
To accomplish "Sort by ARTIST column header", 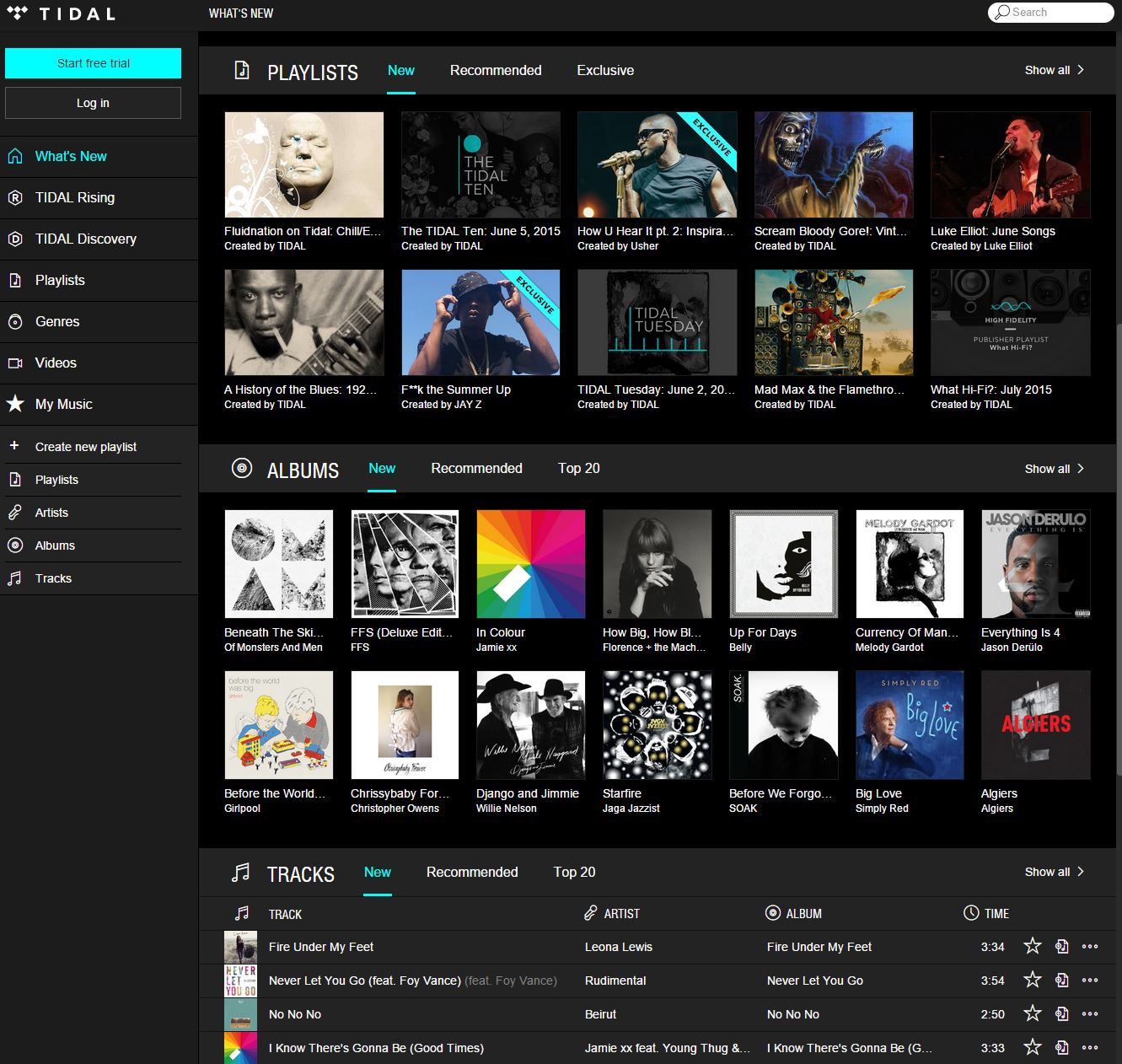I will pyautogui.click(x=612, y=913).
